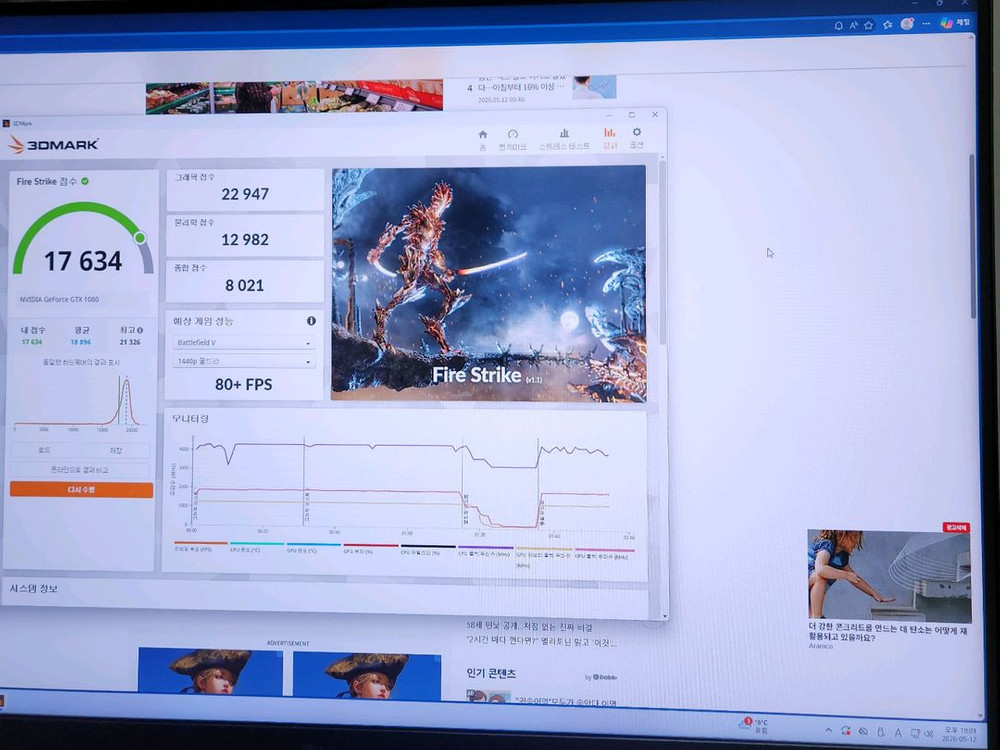Viewport: 1000px width, 750px height.
Task: Click the best score 21 326
Action: pos(130,342)
